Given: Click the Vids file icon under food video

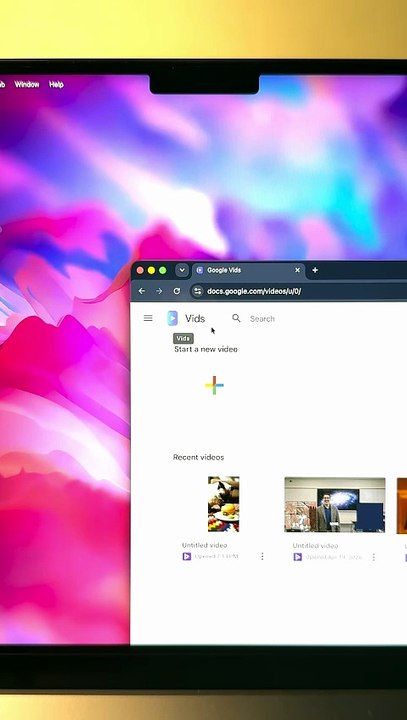Looking at the screenshot, I should pos(187,557).
